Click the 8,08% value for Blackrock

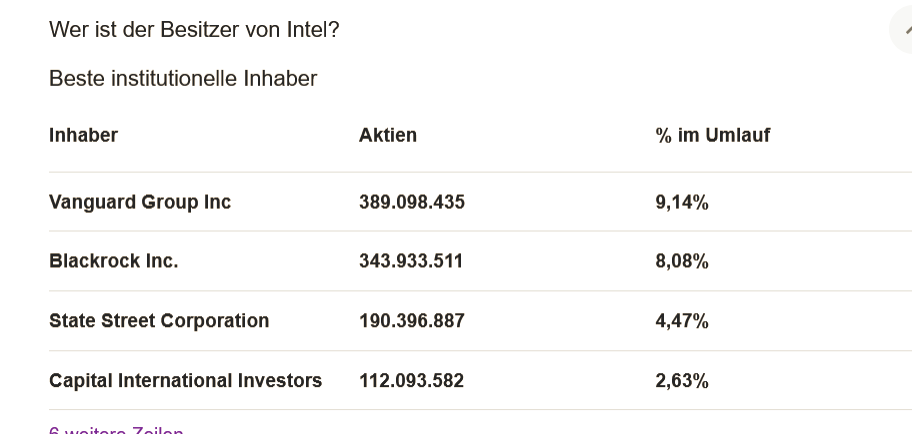(x=682, y=261)
